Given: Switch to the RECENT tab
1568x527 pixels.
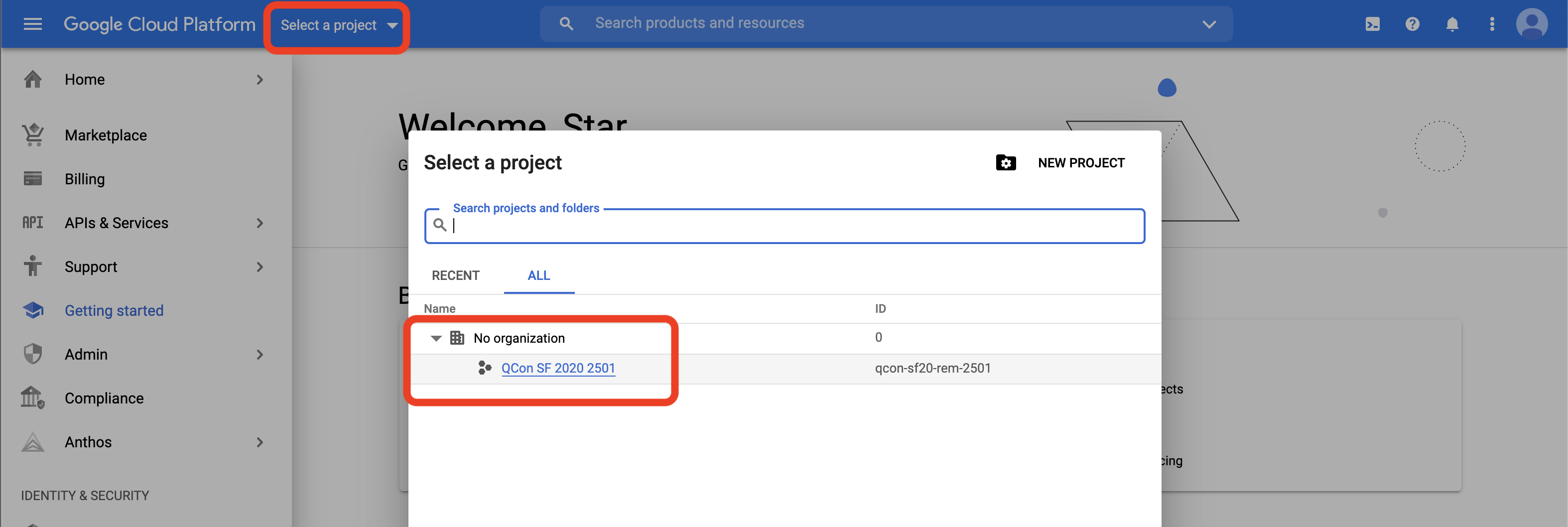Looking at the screenshot, I should pyautogui.click(x=455, y=275).
